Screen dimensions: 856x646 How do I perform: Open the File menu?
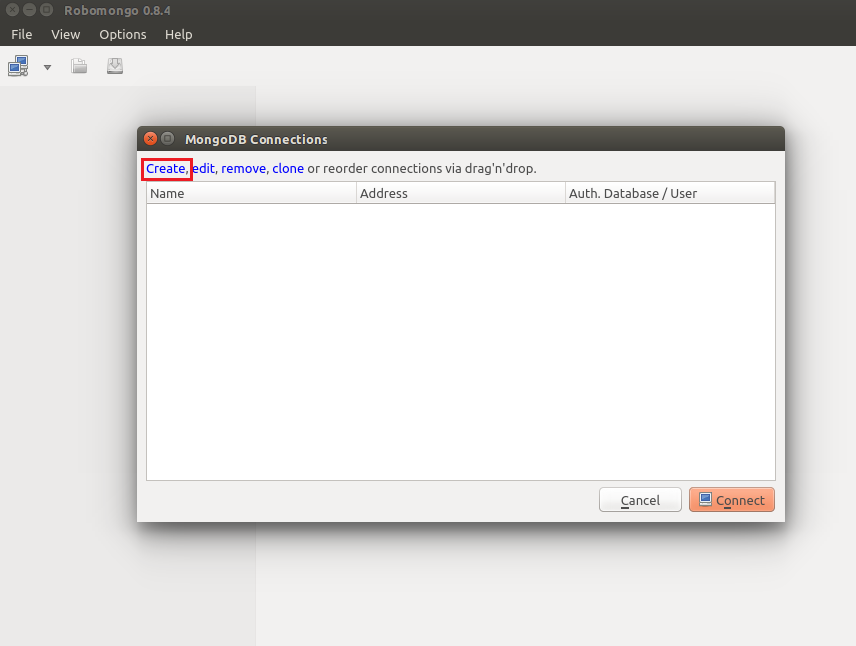(22, 34)
